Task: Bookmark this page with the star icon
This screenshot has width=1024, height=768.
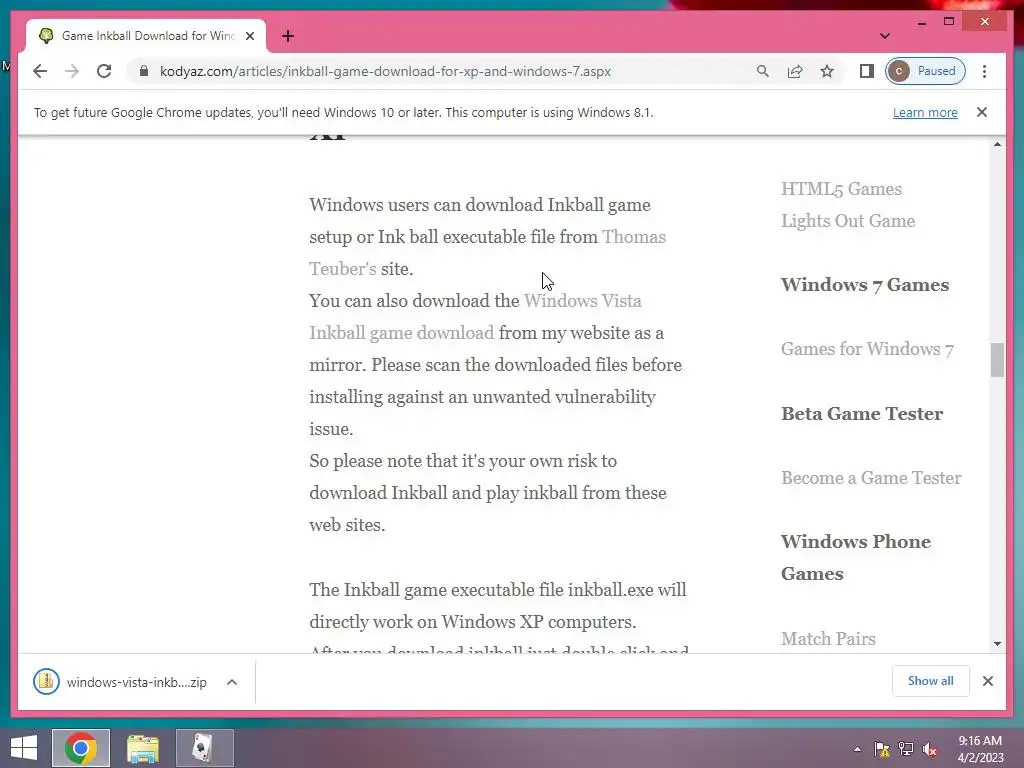Action: pos(827,71)
